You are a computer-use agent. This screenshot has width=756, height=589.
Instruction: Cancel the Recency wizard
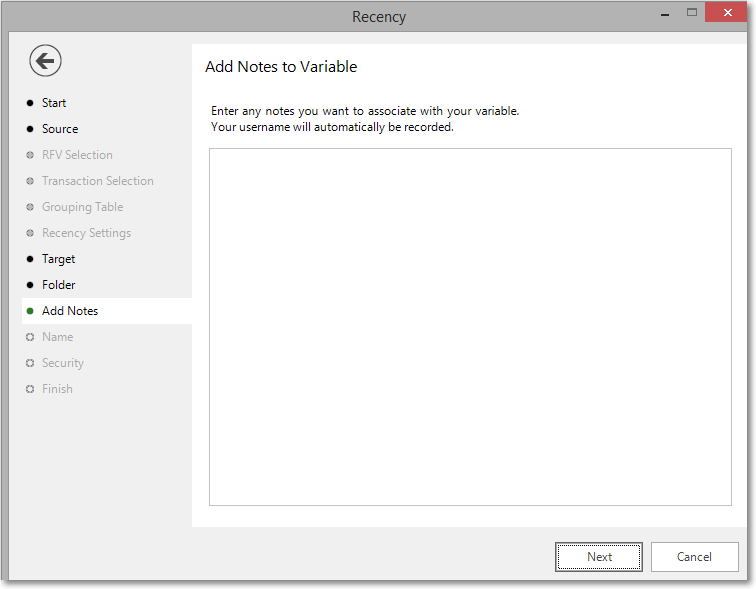[x=694, y=557]
